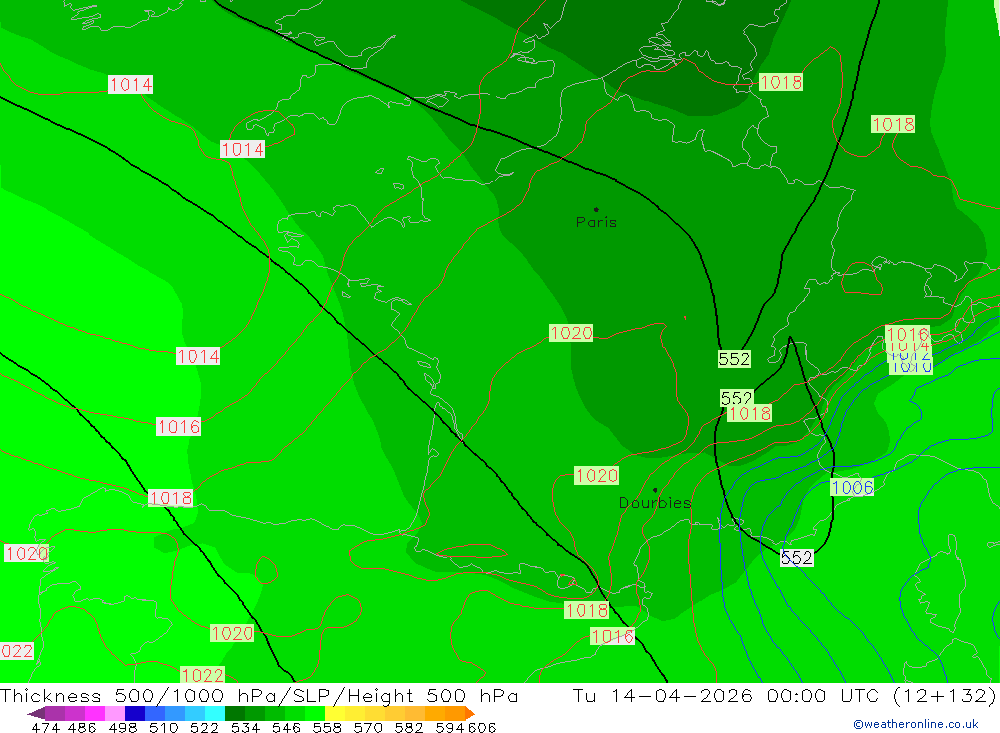Click the 552 height label beside the 1006 label
This screenshot has width=1000, height=733.
tap(797, 558)
